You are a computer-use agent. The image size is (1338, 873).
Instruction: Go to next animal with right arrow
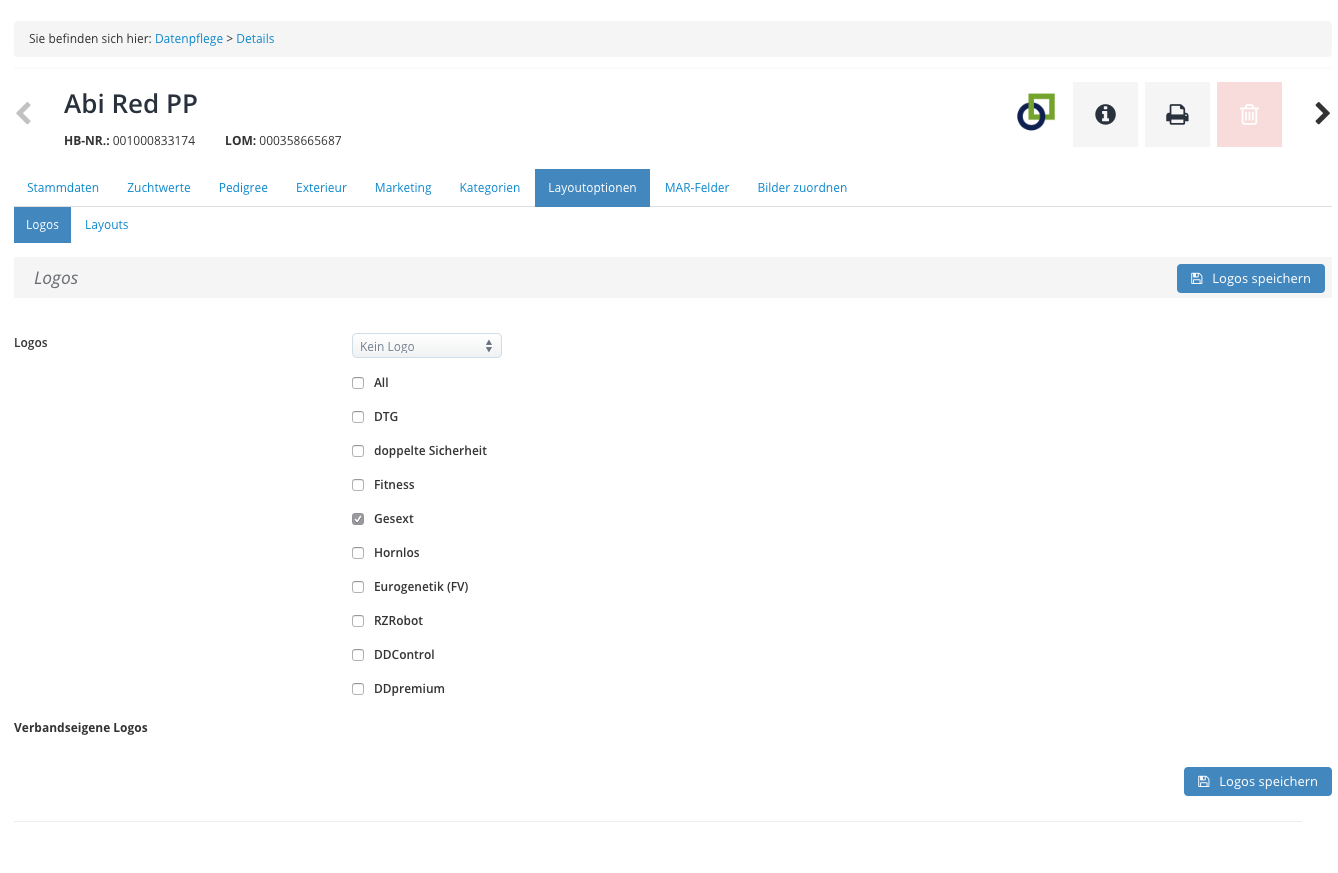(x=1322, y=113)
